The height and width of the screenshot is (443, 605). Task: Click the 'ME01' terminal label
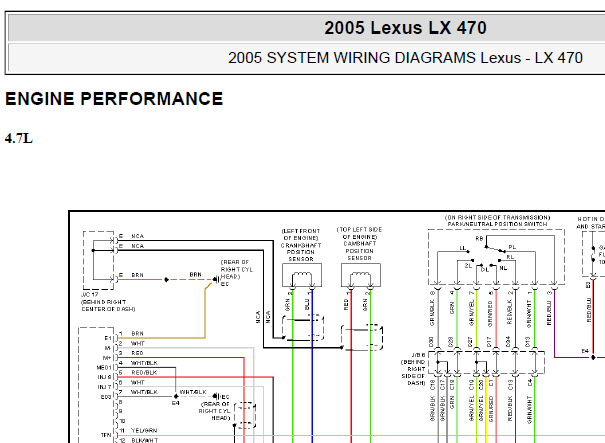coord(104,368)
